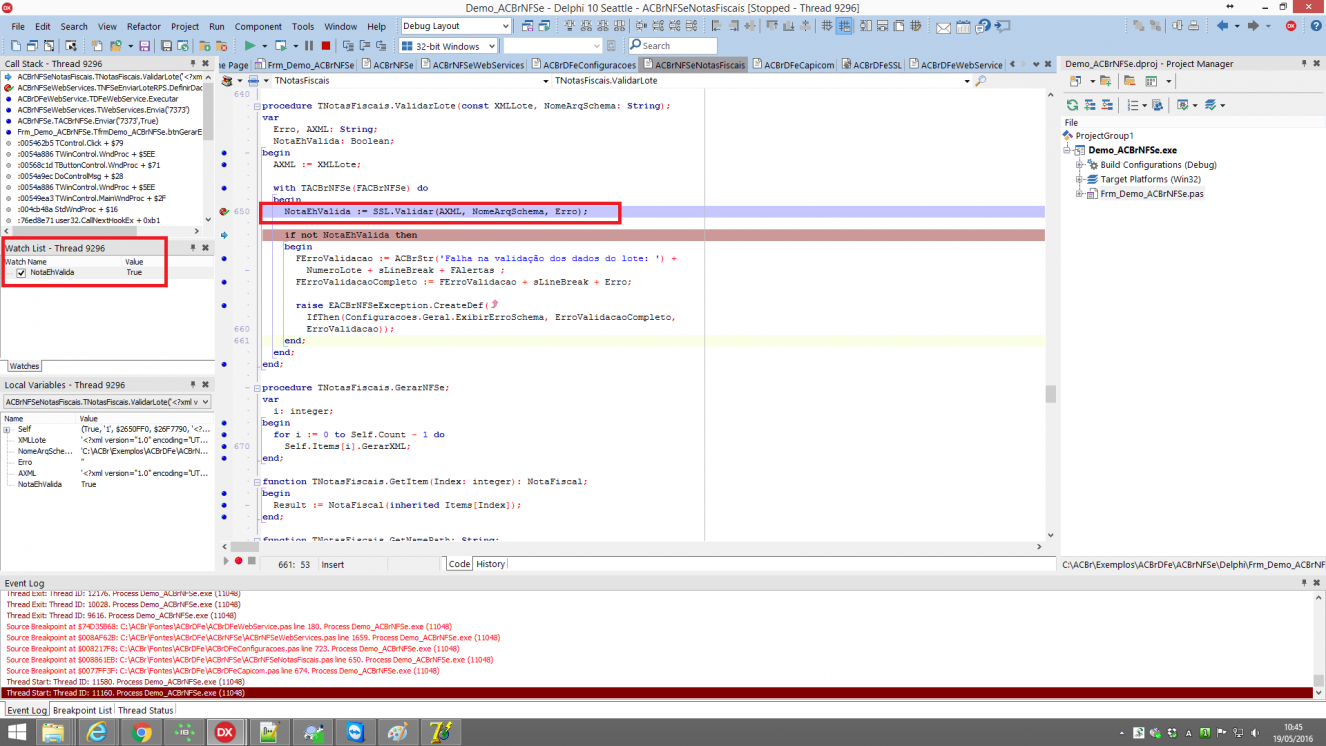This screenshot has height=746, width=1326.
Task: Open the Refactor menu
Action: 144,26
